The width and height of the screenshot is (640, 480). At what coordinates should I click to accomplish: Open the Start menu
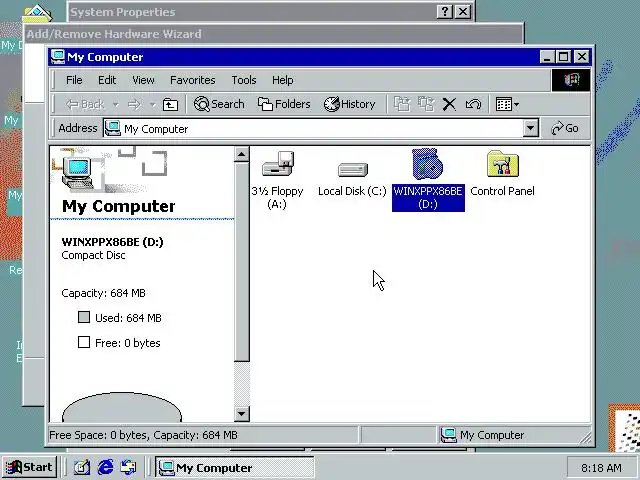coord(29,467)
